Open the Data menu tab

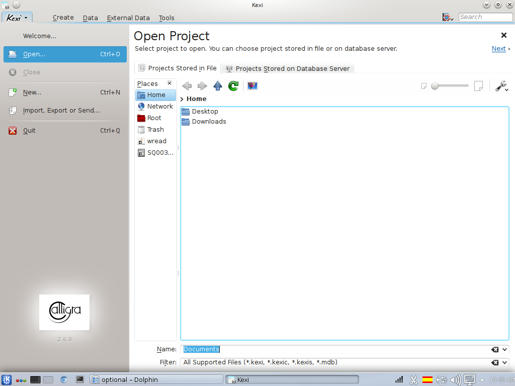[x=90, y=18]
